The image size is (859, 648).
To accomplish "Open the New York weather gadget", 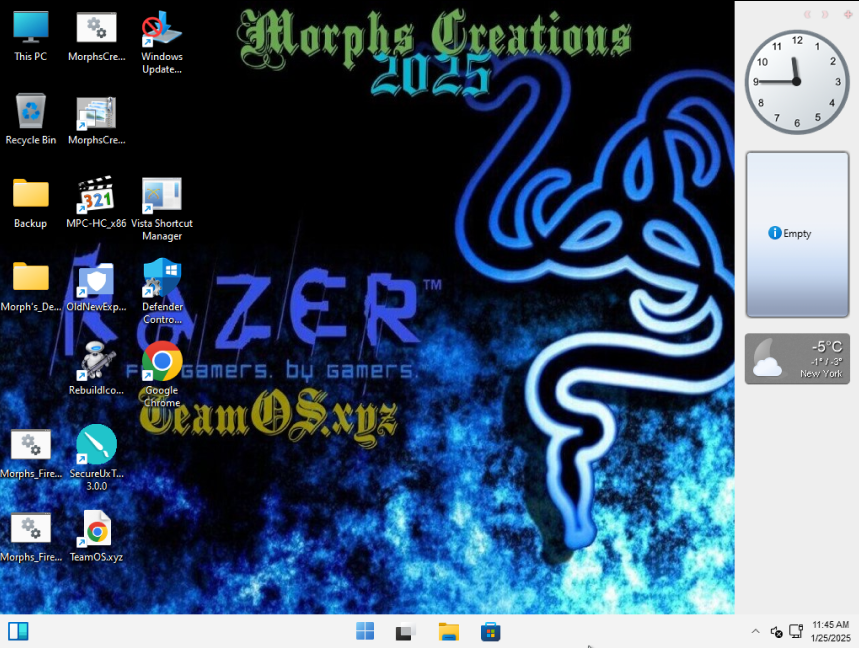I will pos(797,359).
